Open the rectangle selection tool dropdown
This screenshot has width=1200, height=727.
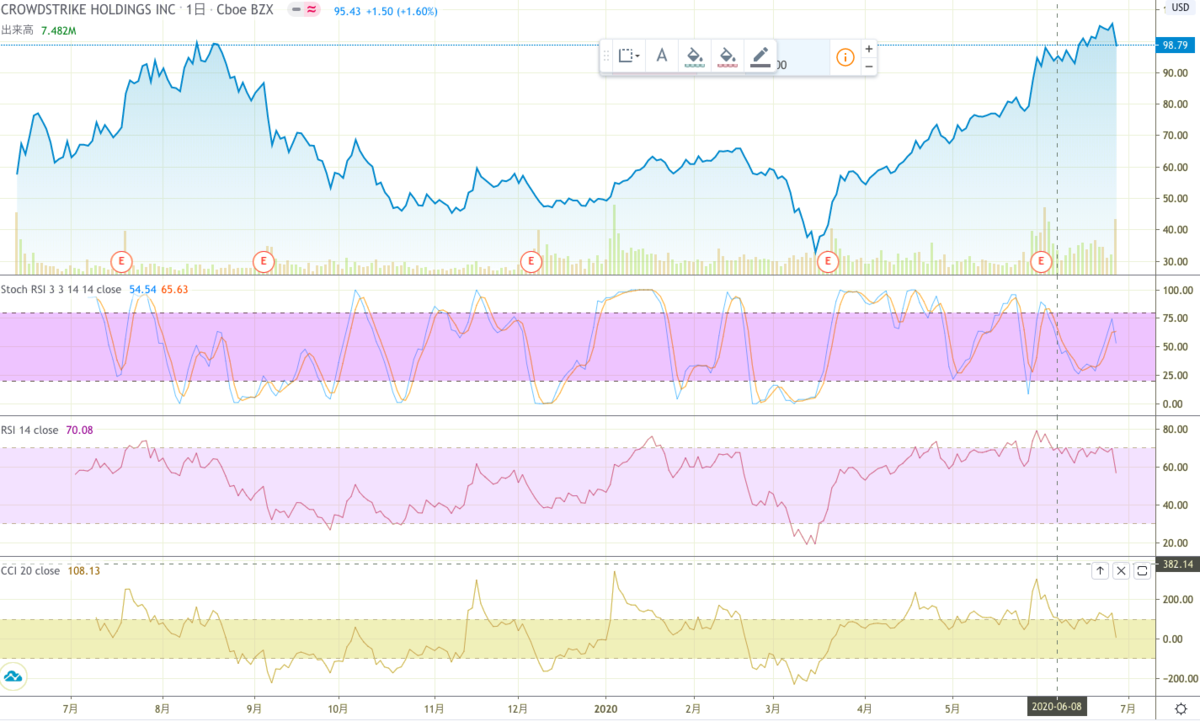pyautogui.click(x=629, y=56)
